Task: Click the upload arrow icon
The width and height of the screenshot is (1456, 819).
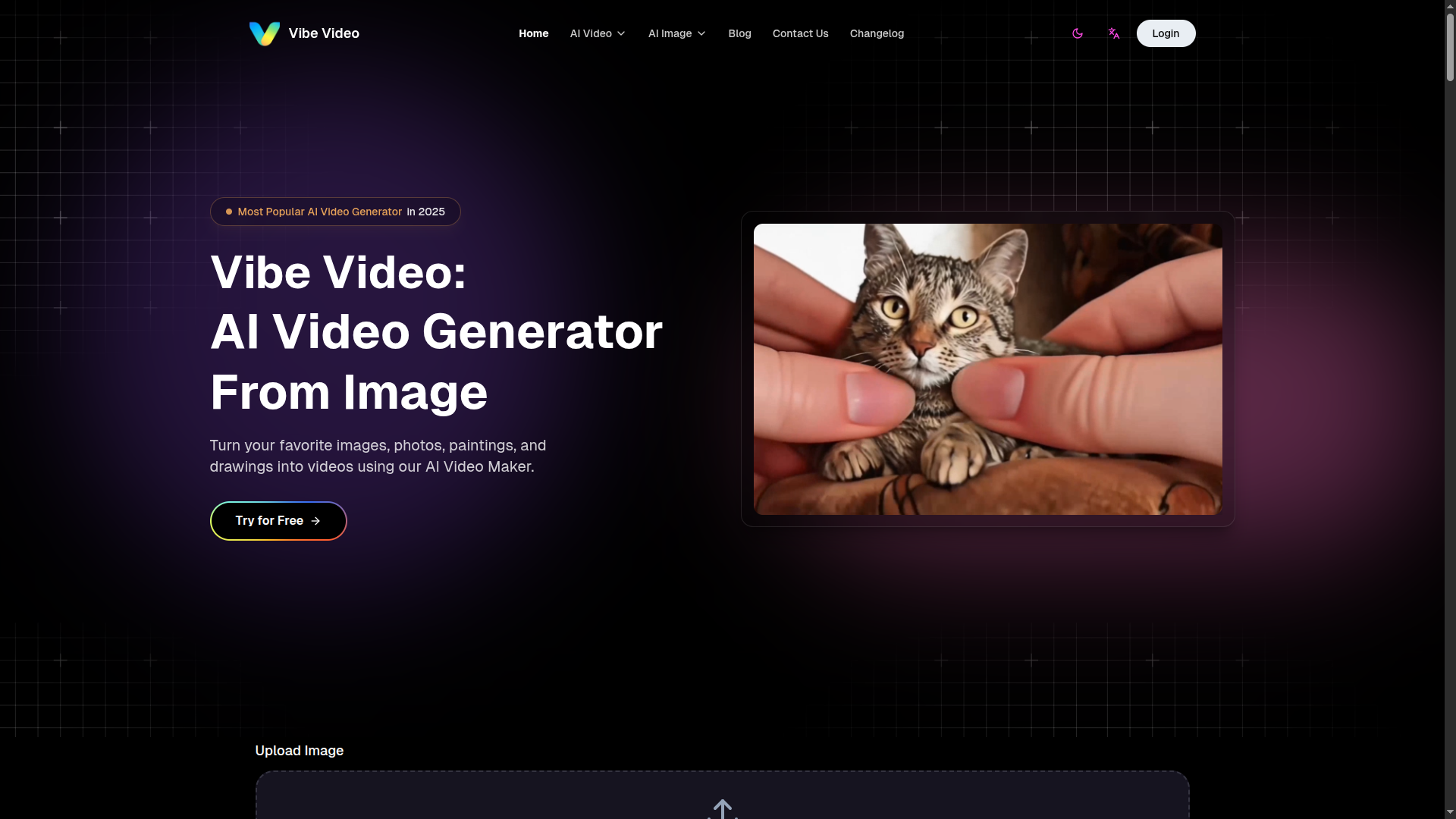Action: 722,809
